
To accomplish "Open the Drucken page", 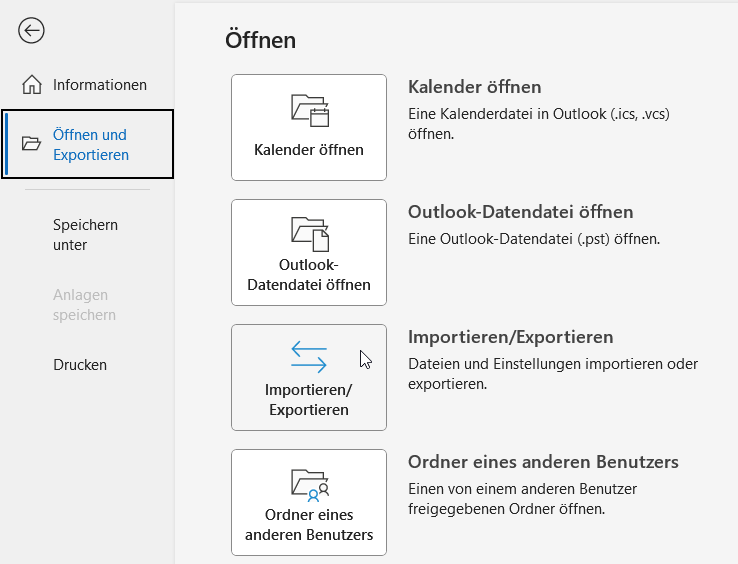I will tap(80, 365).
